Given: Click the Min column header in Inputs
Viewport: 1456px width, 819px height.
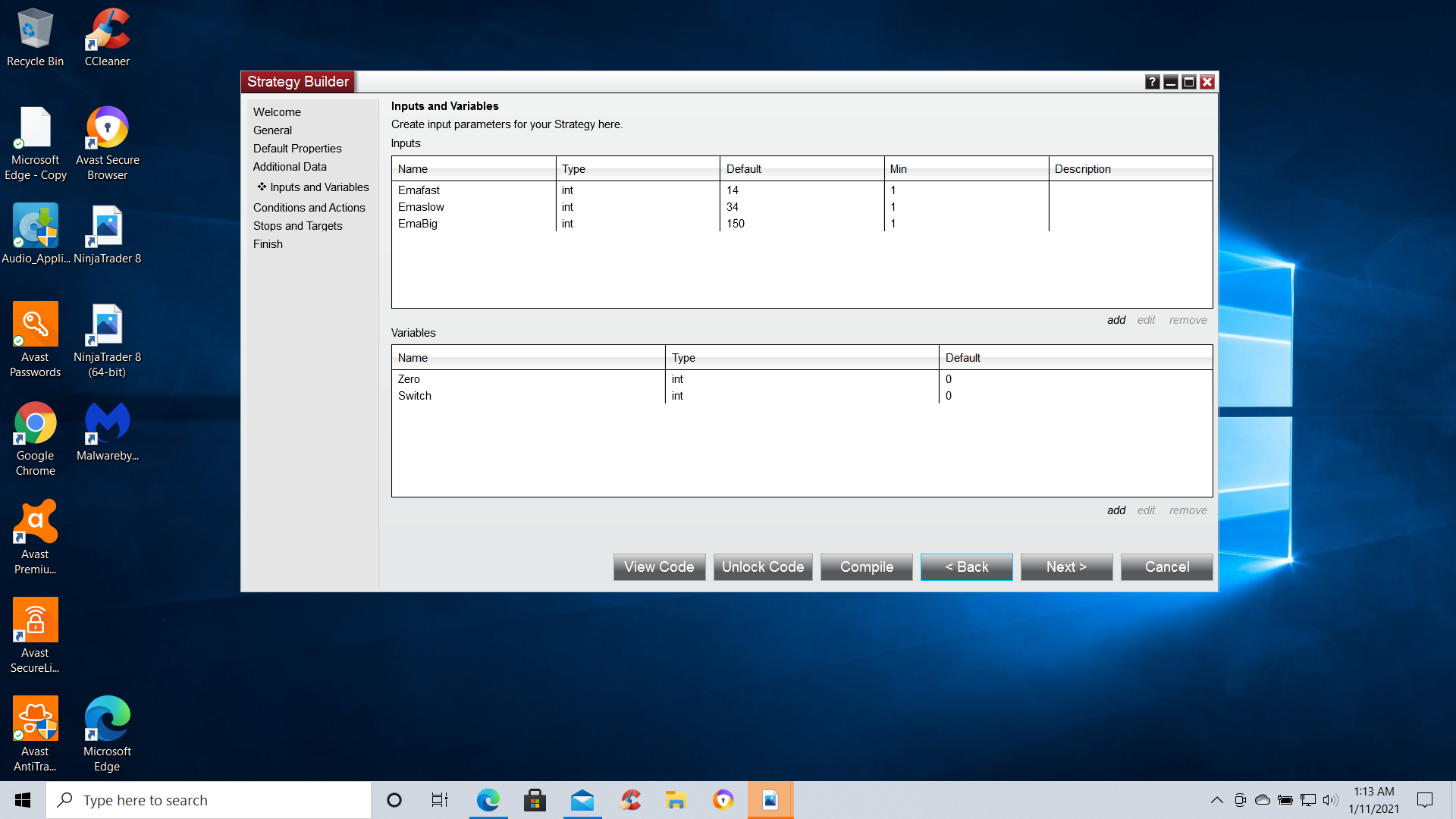Looking at the screenshot, I should point(966,169).
